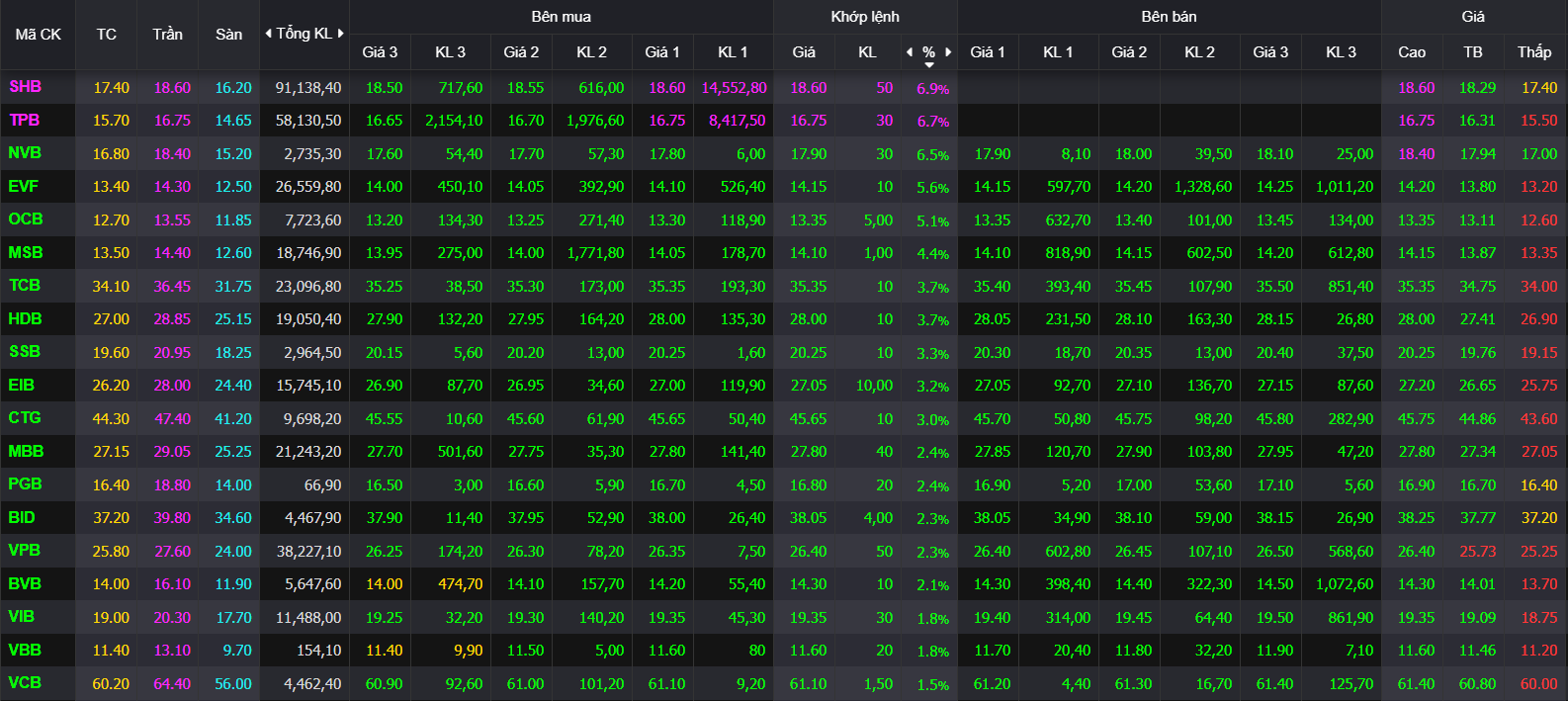The image size is (1568, 701).
Task: Click left arrow beside % column header
Action: point(910,51)
